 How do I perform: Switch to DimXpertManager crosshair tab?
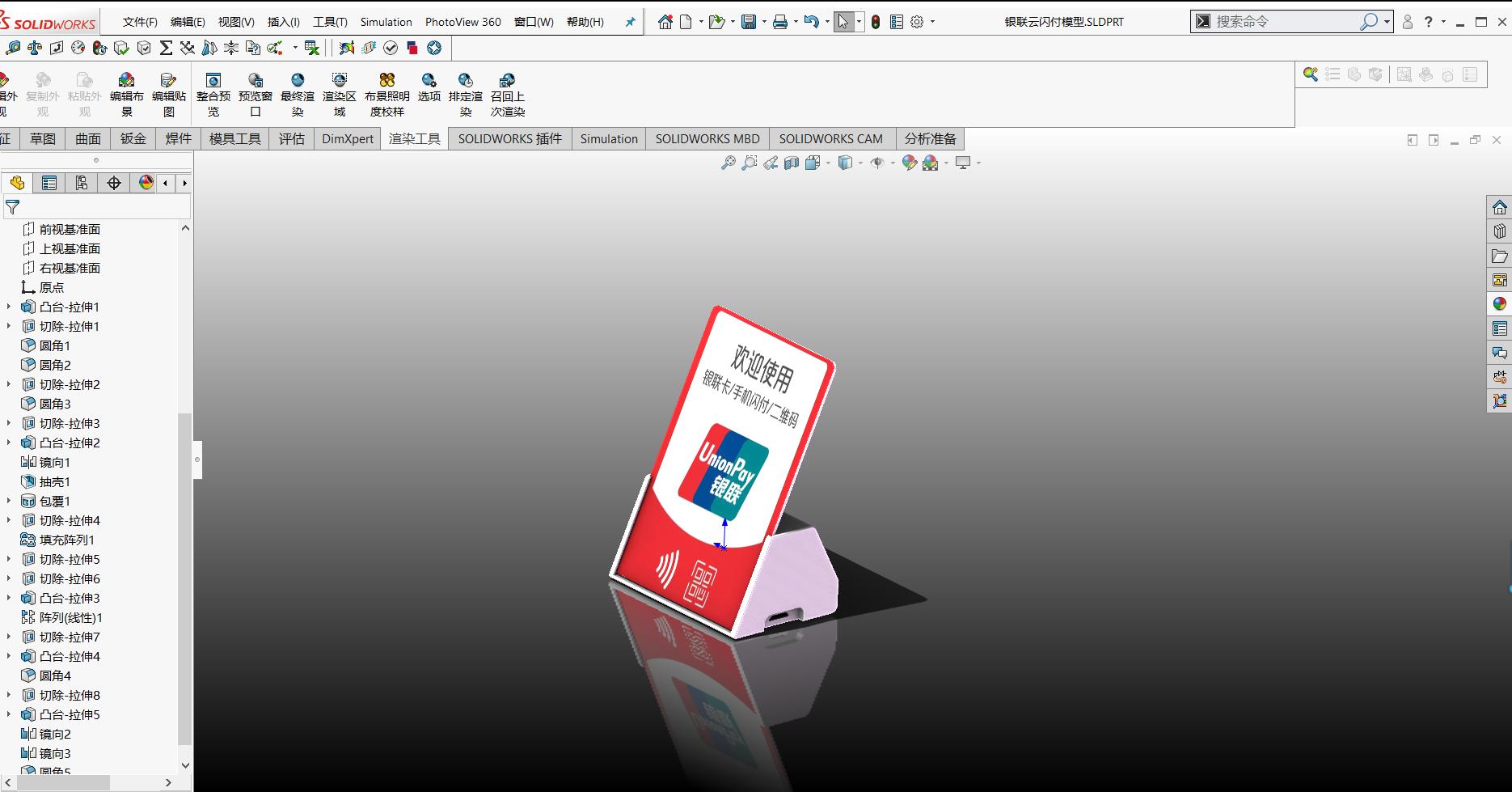(114, 183)
